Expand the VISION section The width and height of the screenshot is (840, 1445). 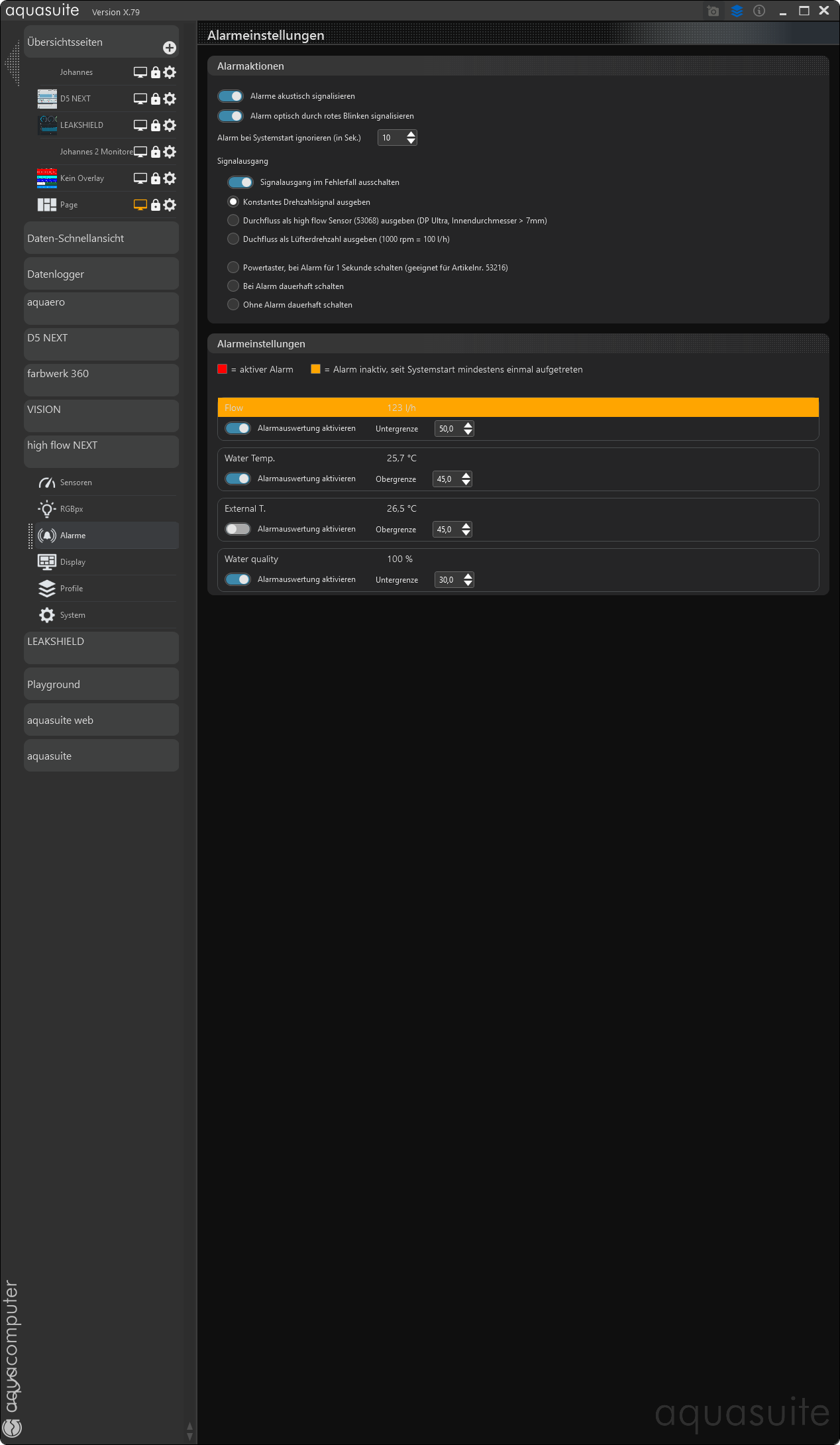coord(101,416)
